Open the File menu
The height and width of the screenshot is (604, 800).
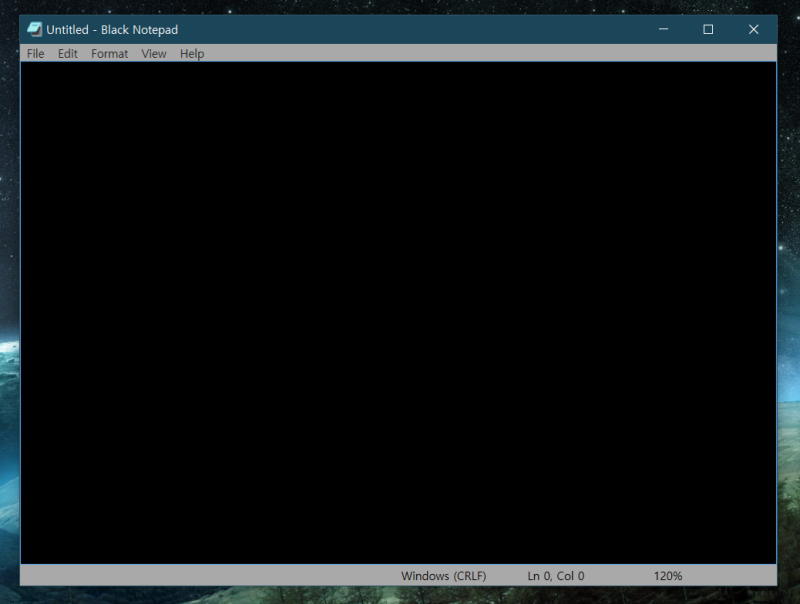click(35, 53)
